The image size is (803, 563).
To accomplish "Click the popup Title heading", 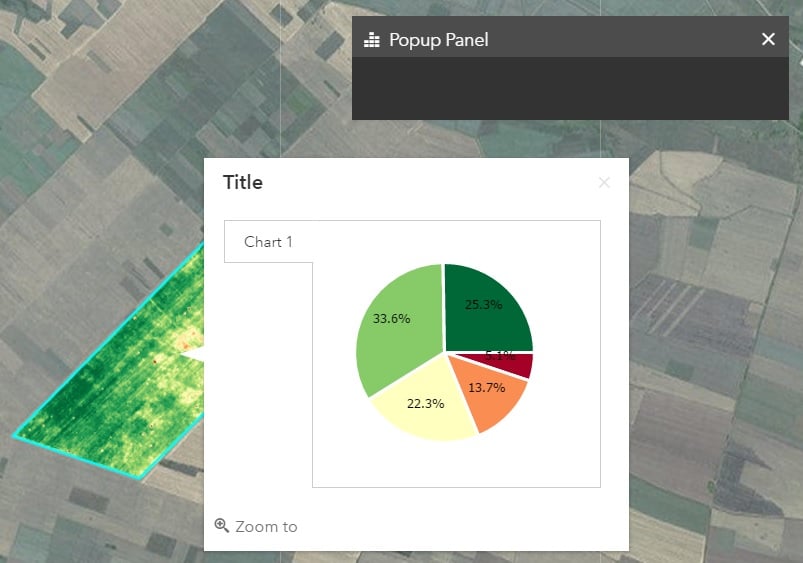I will 243,182.
